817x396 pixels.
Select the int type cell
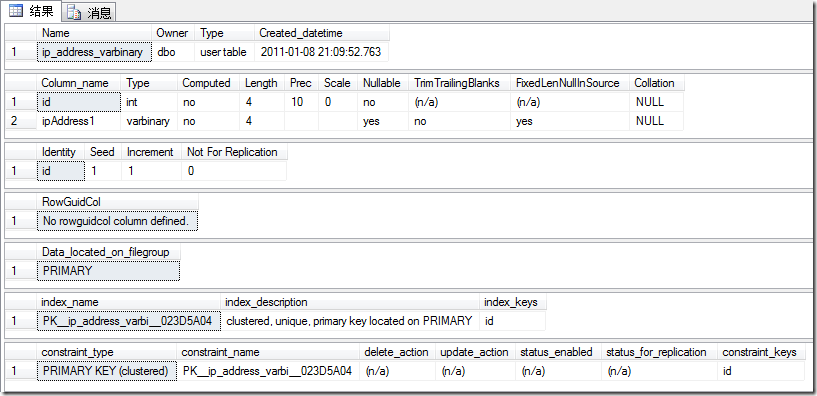(150, 102)
